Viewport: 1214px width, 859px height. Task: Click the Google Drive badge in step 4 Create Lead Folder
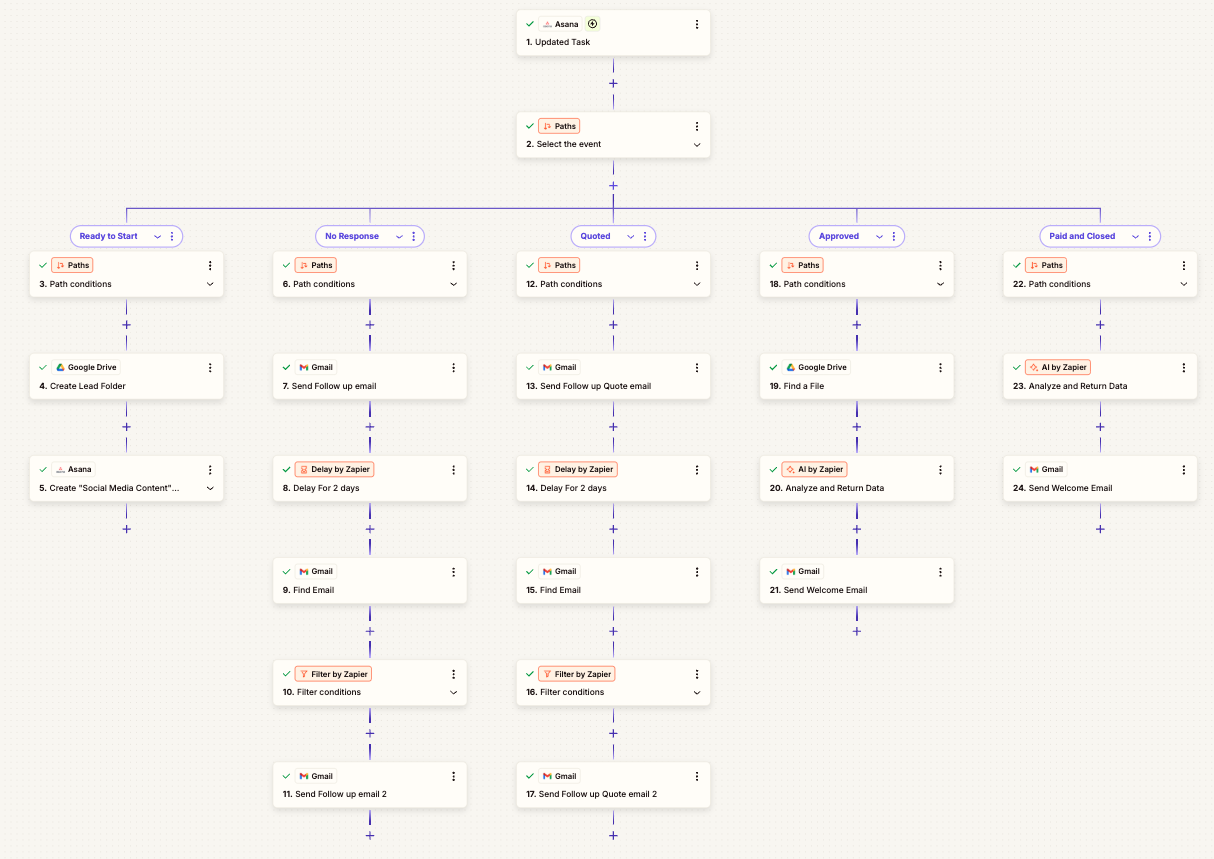click(x=86, y=367)
